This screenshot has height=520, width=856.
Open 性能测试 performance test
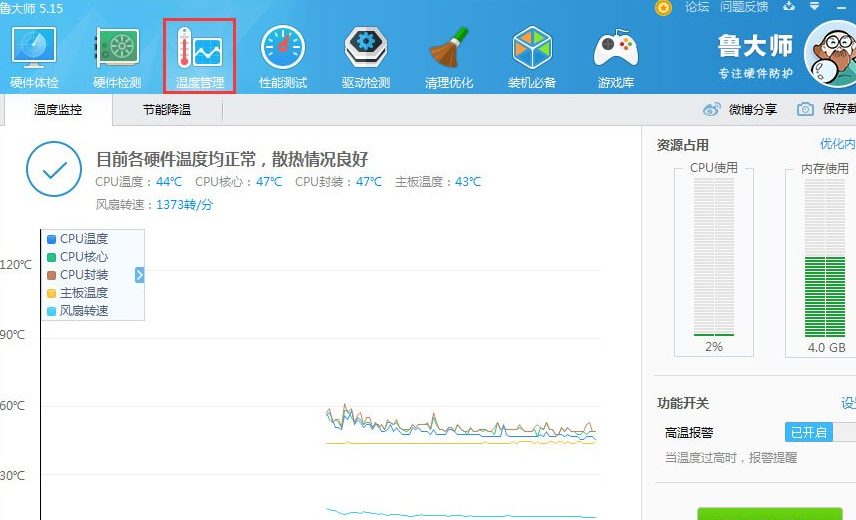pos(283,57)
